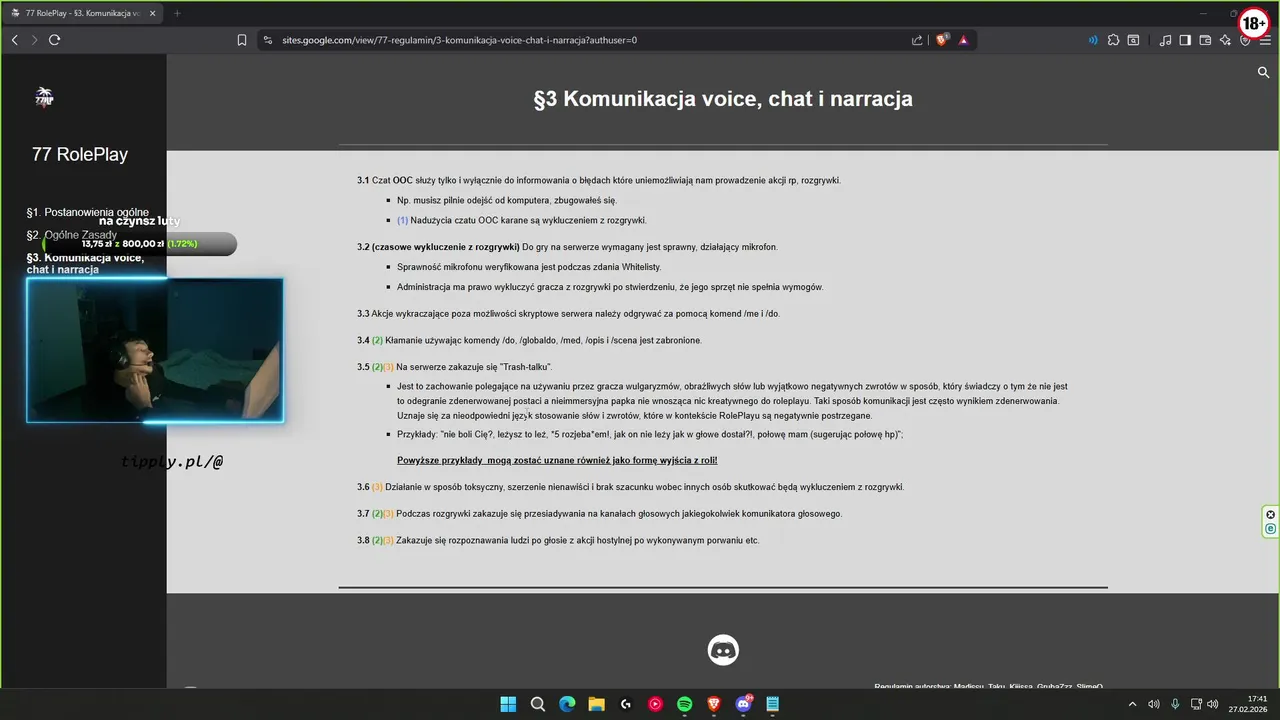The height and width of the screenshot is (720, 1280).
Task: Open the network tray icon
Action: point(1196,704)
